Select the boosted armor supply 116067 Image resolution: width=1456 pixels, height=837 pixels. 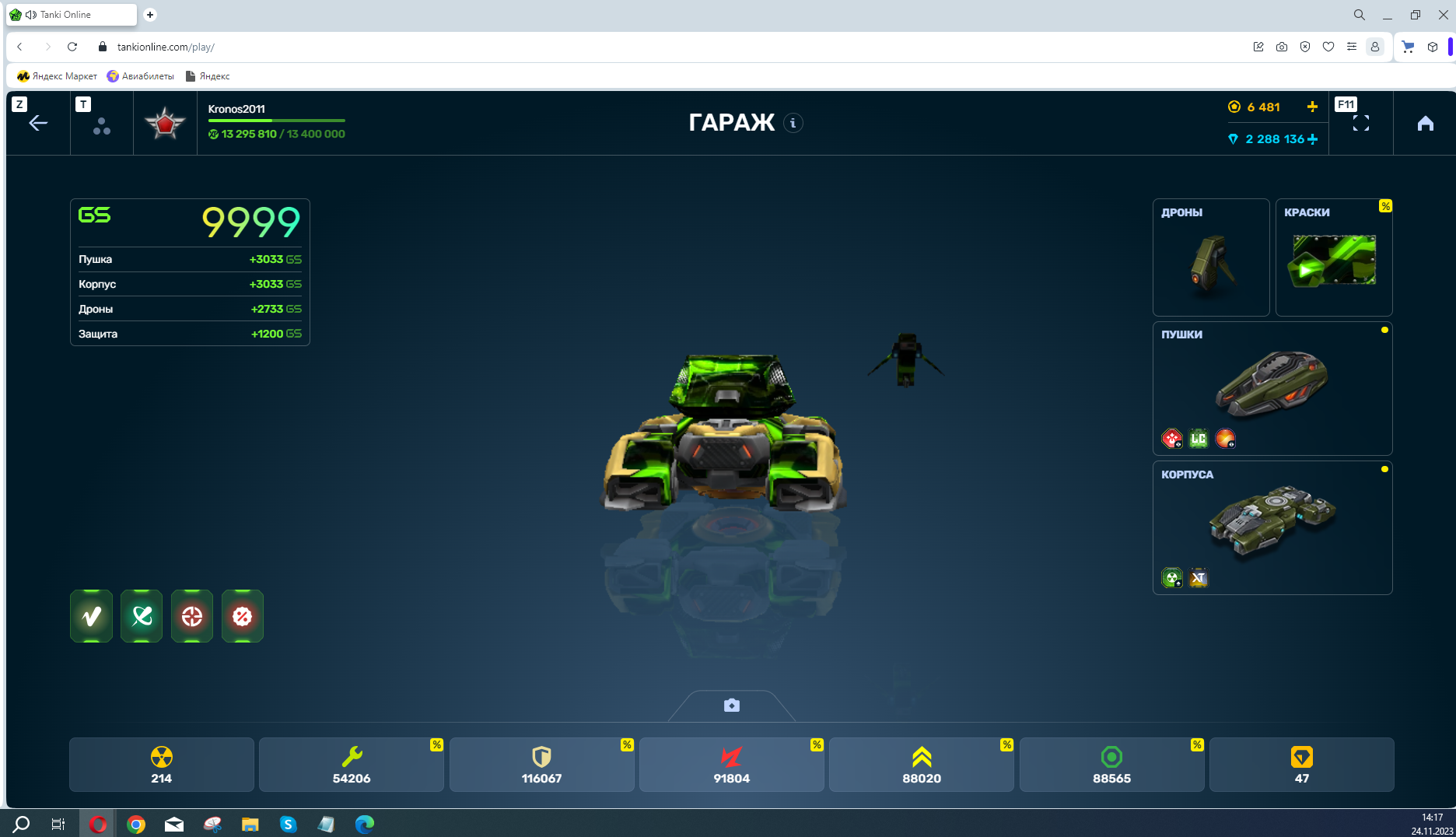[542, 765]
